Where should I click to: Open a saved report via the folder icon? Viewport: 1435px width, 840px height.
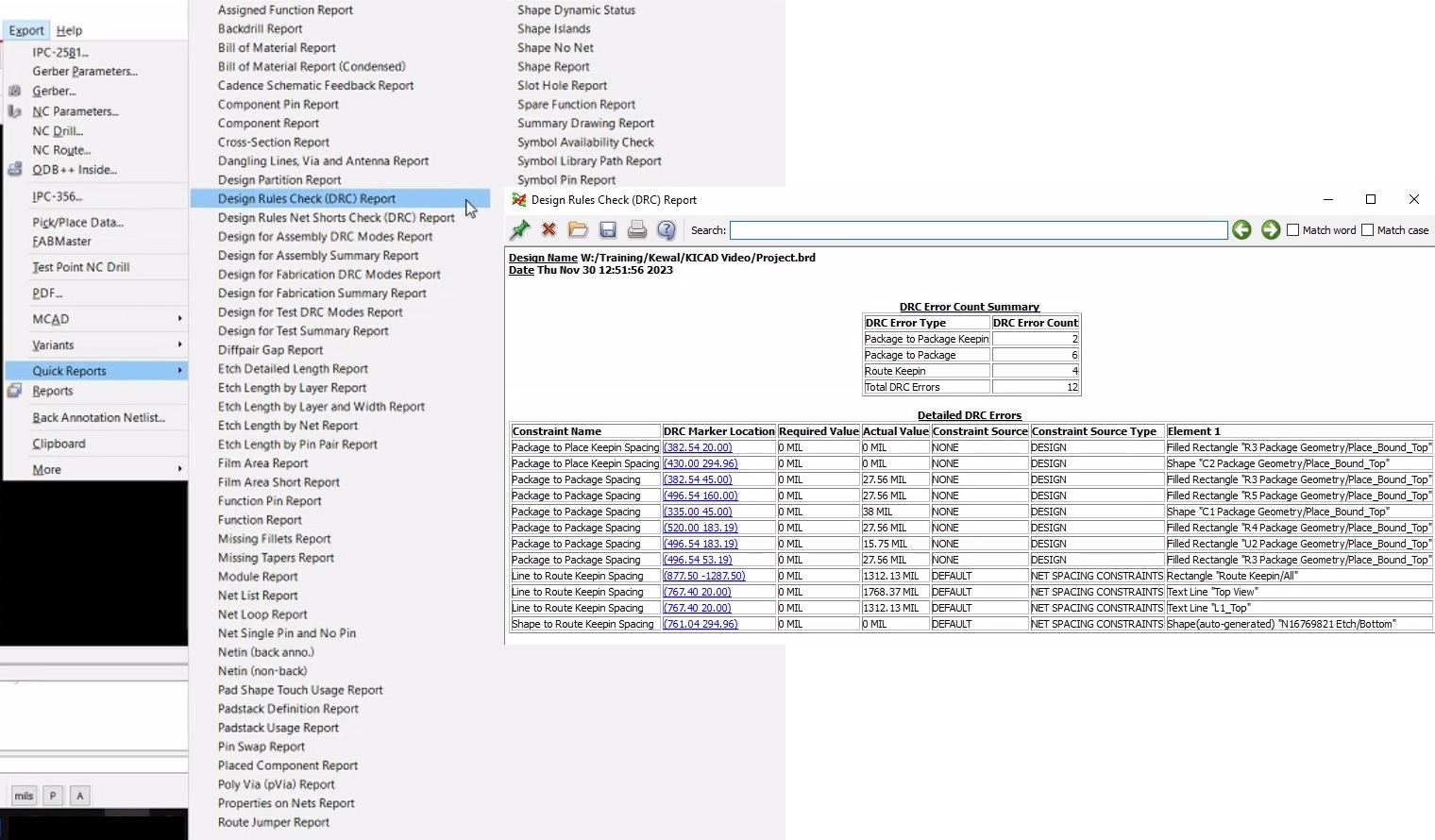(578, 229)
